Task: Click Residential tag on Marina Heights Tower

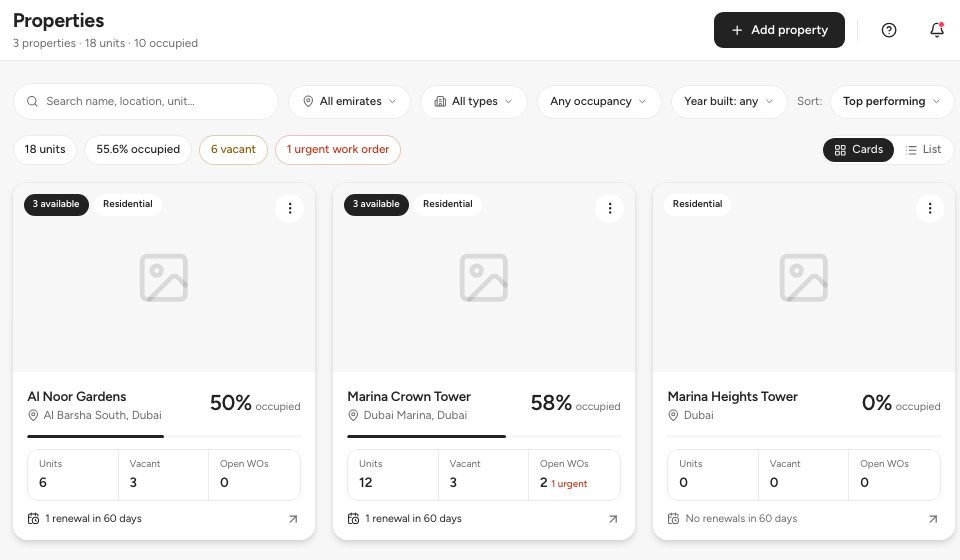Action: [697, 204]
